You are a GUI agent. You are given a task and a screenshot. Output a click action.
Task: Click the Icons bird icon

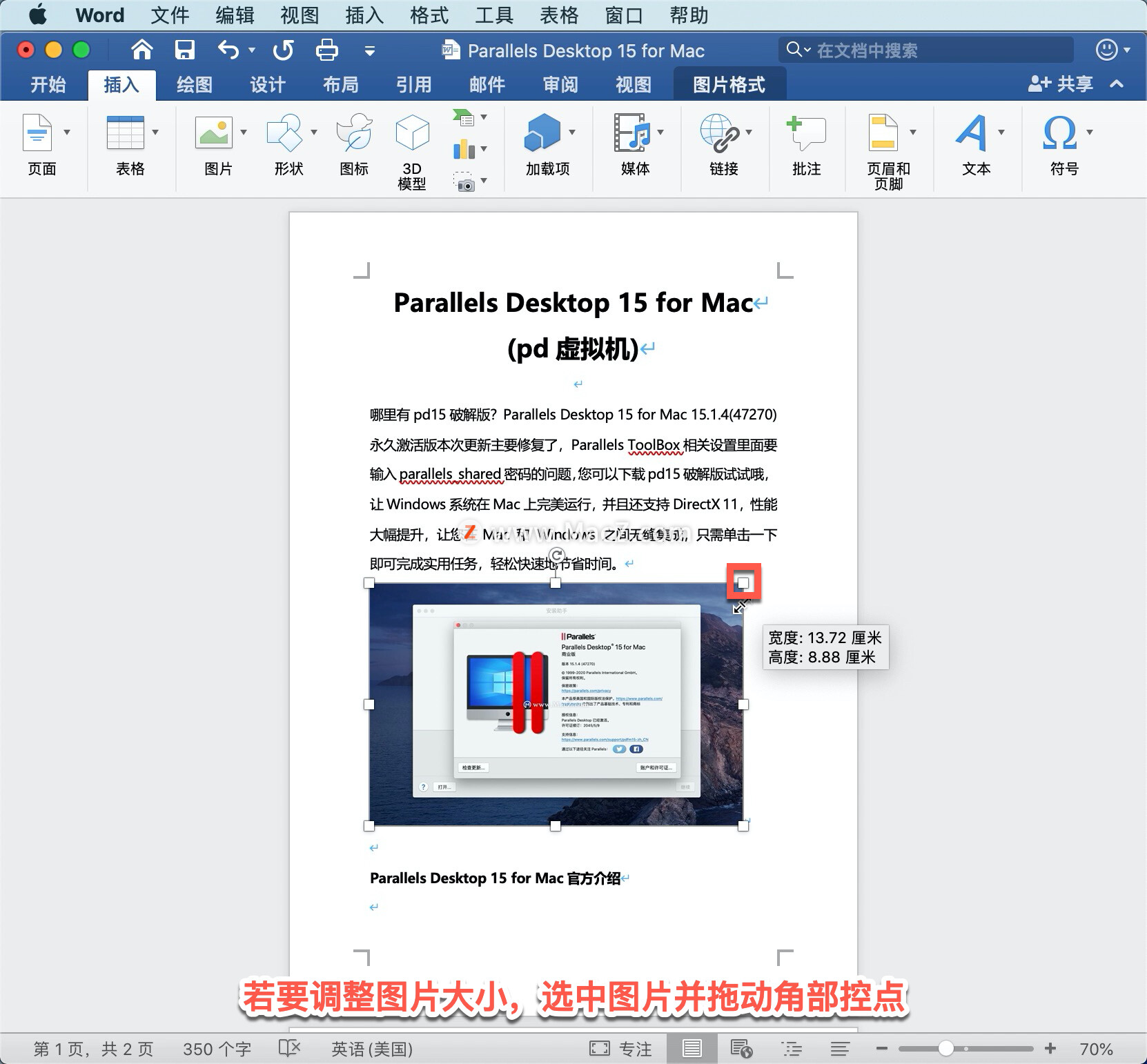point(354,132)
